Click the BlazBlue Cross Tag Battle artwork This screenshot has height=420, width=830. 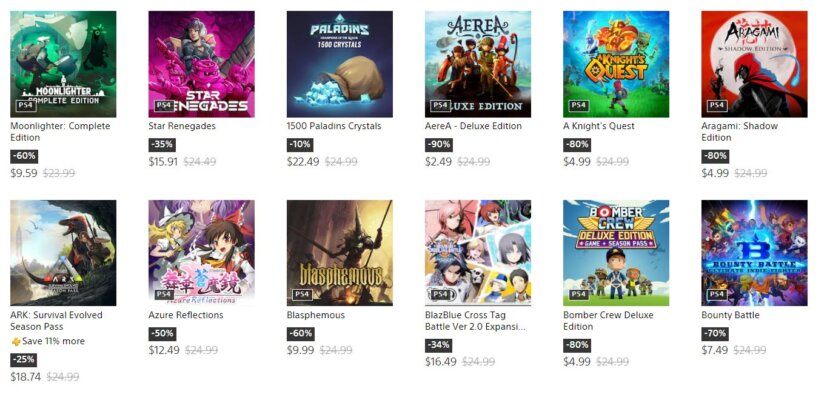(x=477, y=253)
